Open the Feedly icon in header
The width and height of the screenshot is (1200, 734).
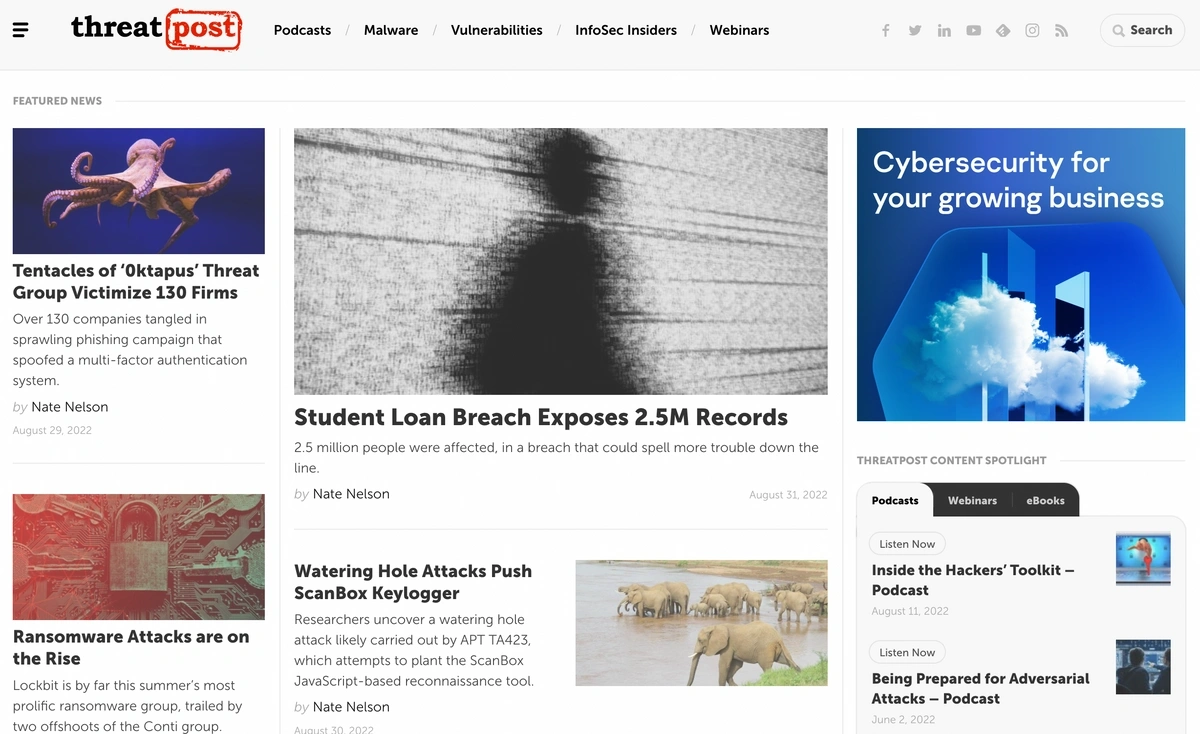[1003, 30]
